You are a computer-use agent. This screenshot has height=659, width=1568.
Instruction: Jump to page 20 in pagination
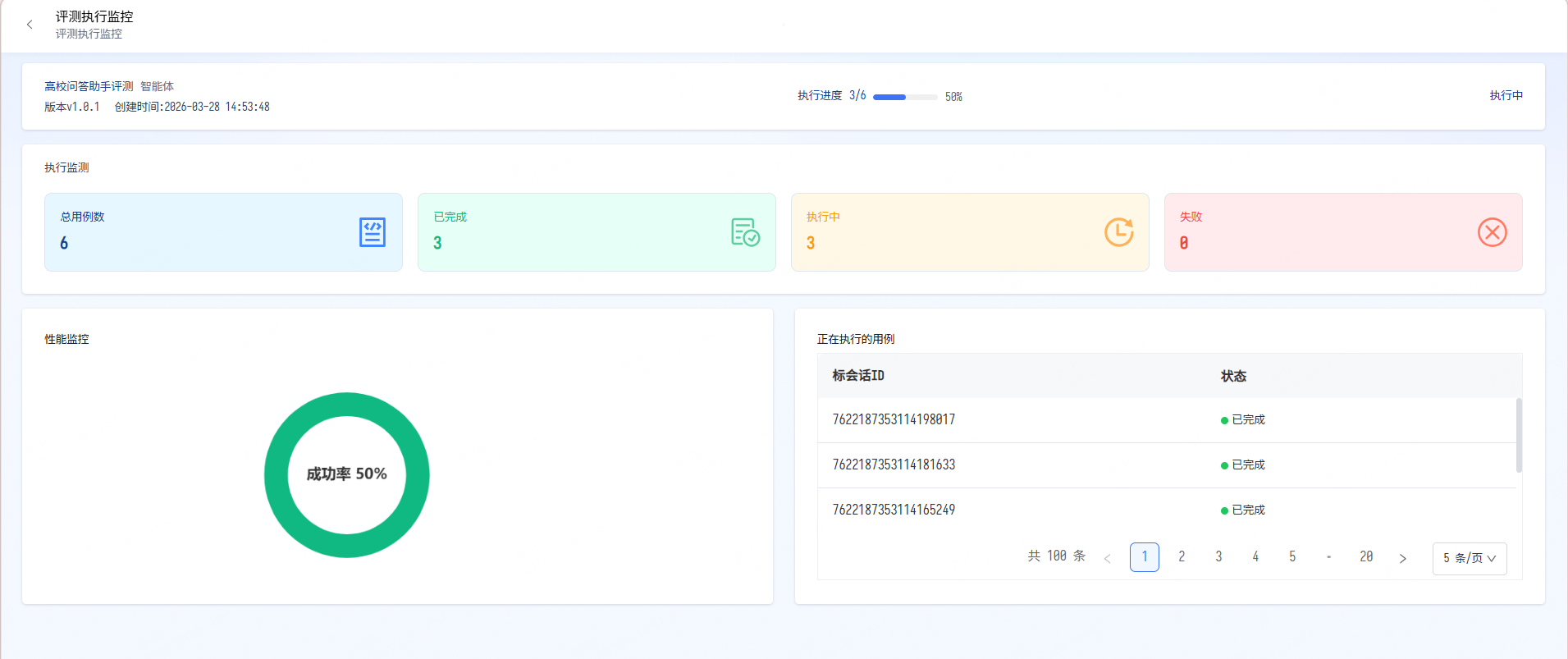1366,557
